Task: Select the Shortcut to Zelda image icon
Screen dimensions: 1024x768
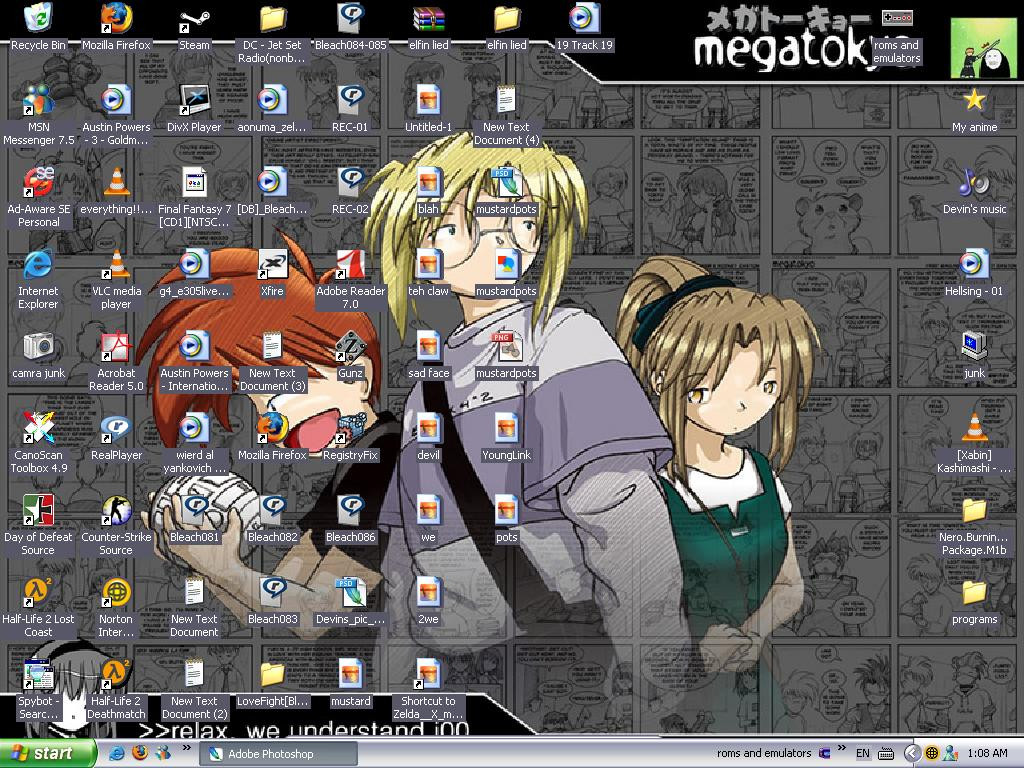Action: coord(428,675)
